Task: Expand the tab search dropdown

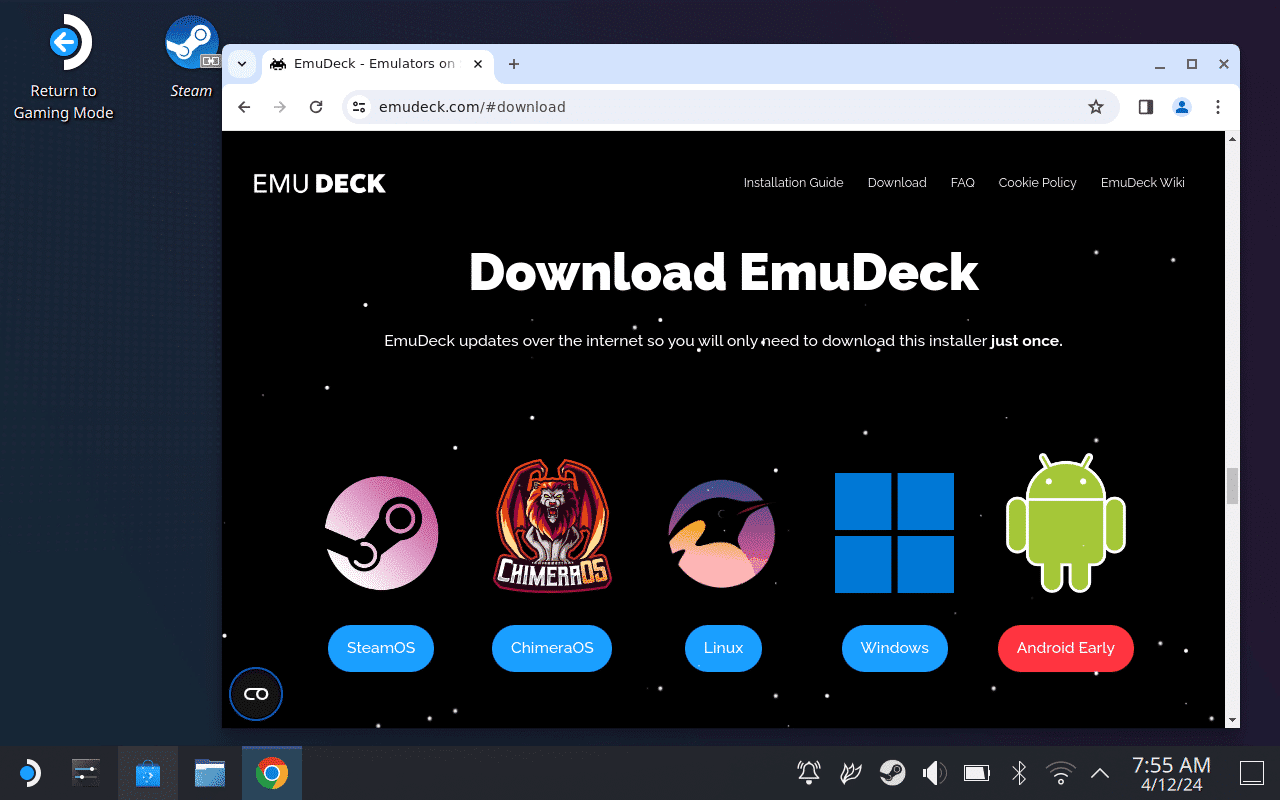Action: [x=241, y=64]
